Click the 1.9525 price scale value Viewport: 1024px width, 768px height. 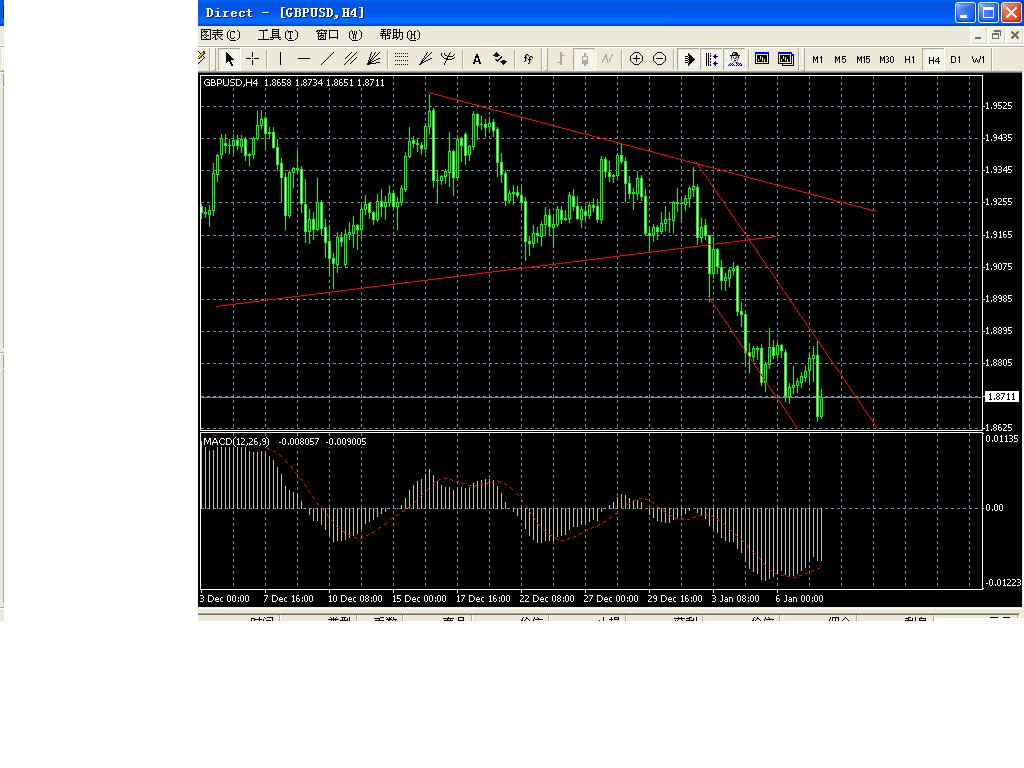(999, 106)
